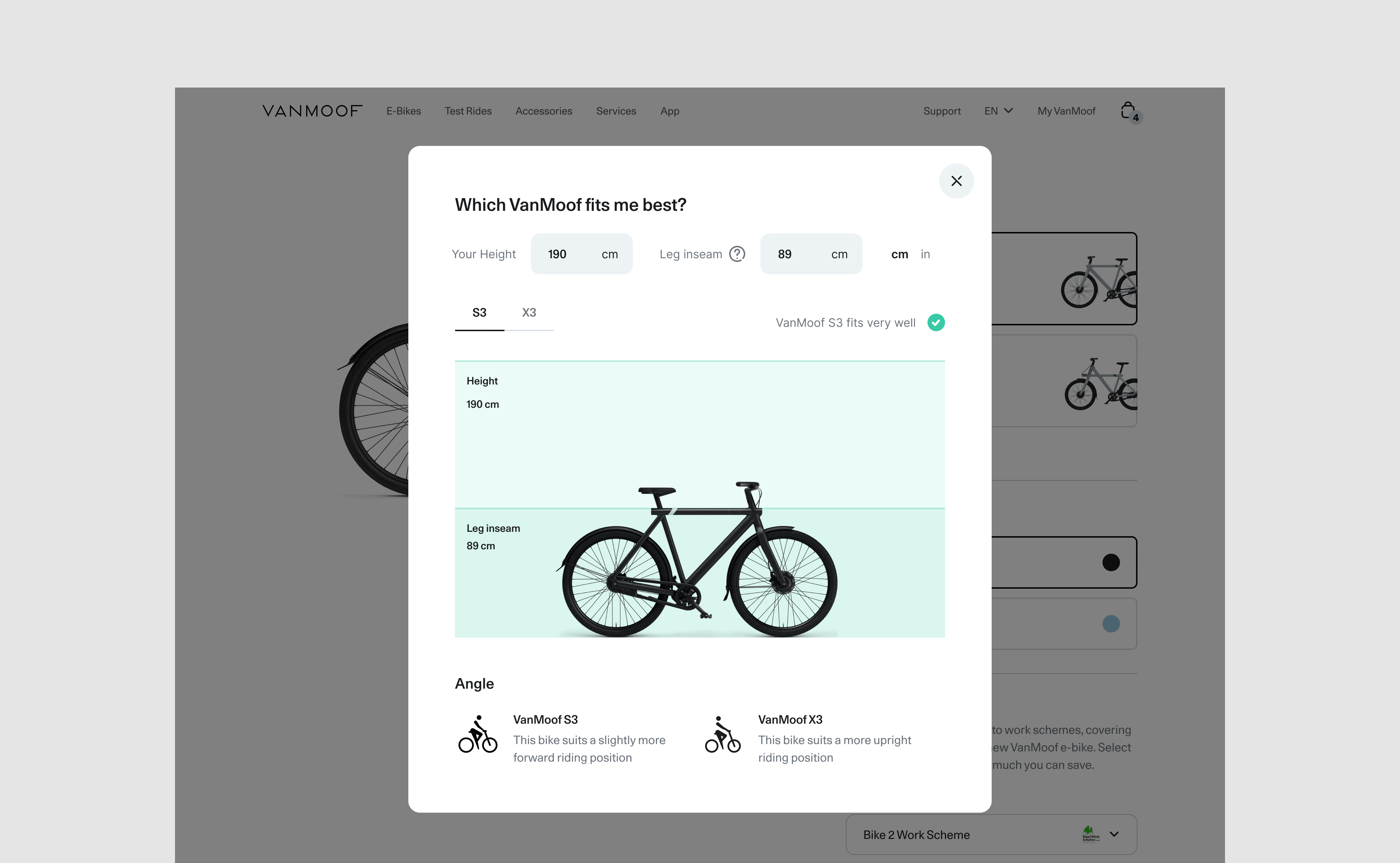
Task: Click the 'Your Height' label
Action: pyautogui.click(x=483, y=255)
